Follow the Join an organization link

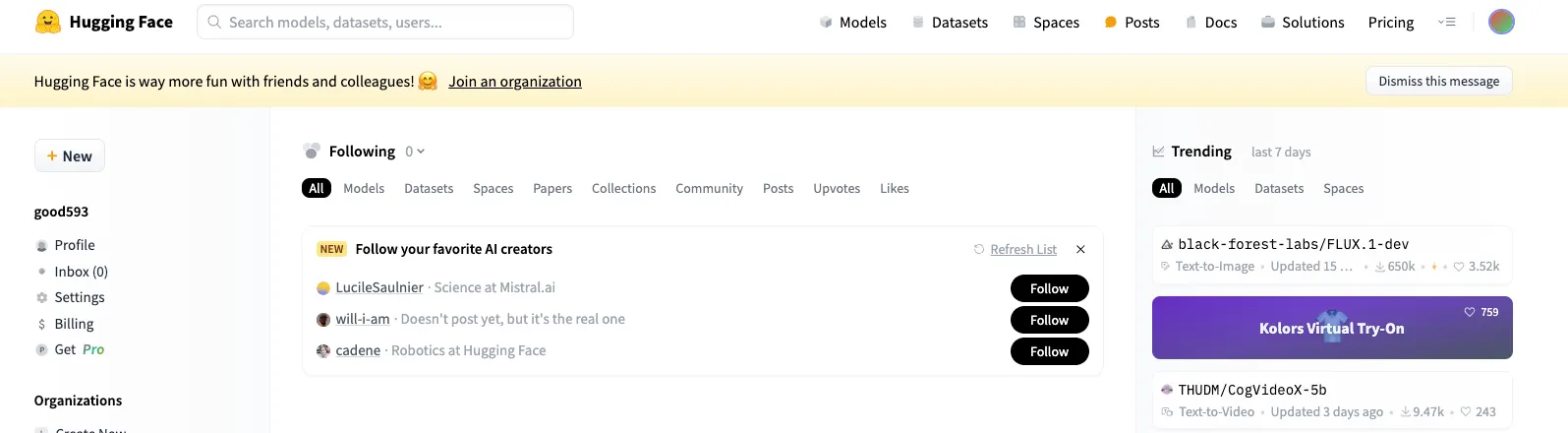pyautogui.click(x=515, y=81)
